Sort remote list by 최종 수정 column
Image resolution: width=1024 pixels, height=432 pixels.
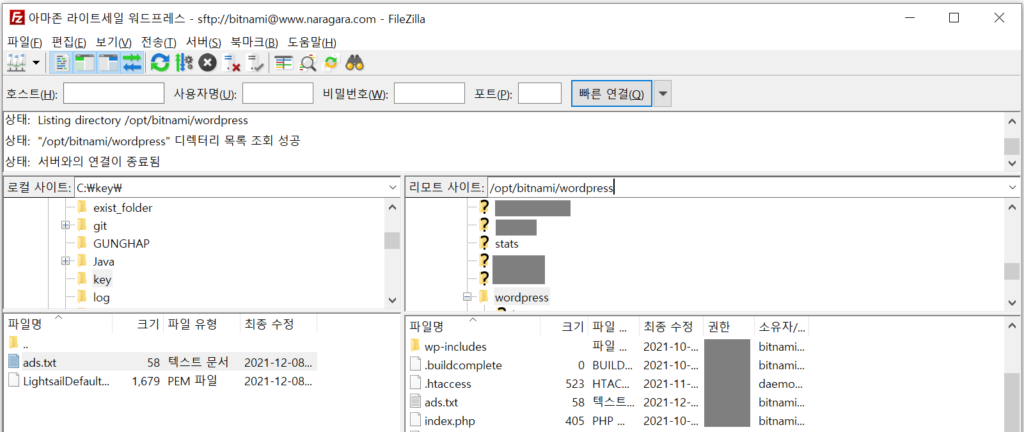tap(671, 326)
